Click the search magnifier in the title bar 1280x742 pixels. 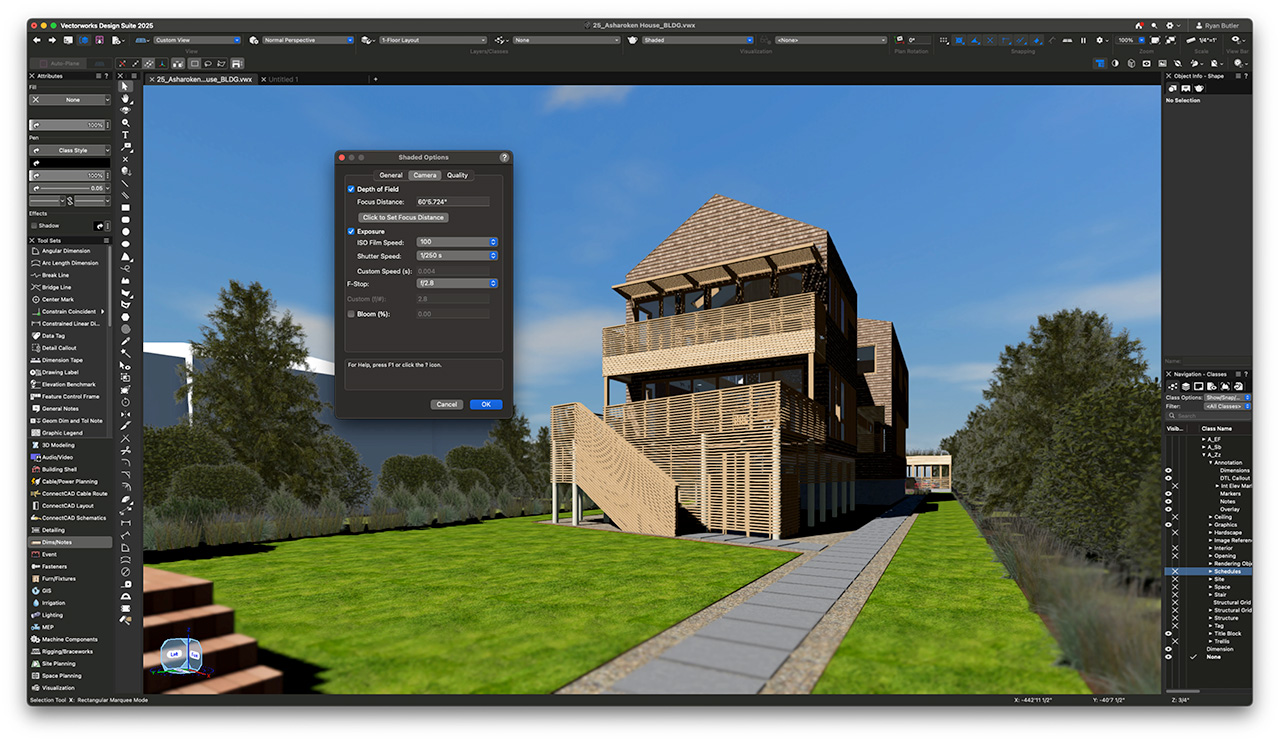[x=1153, y=25]
